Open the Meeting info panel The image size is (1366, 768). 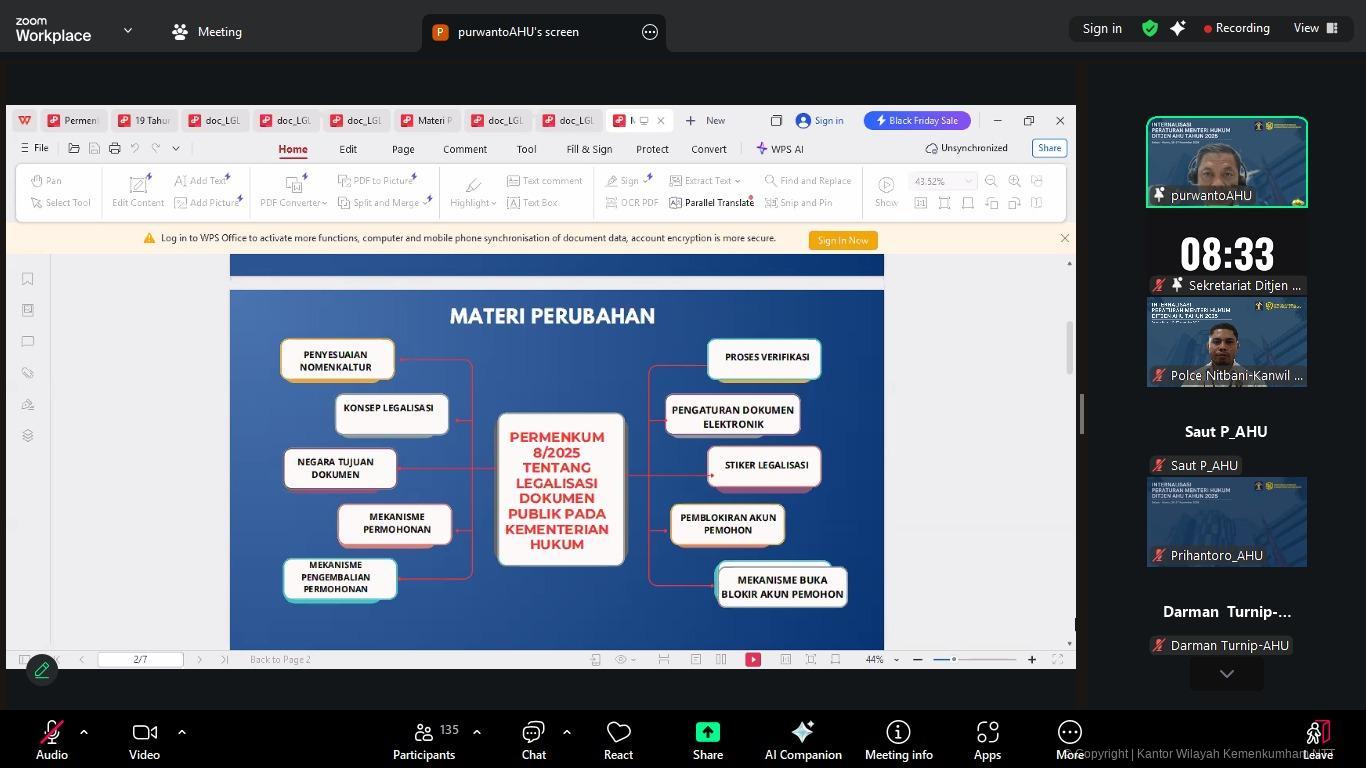point(898,740)
